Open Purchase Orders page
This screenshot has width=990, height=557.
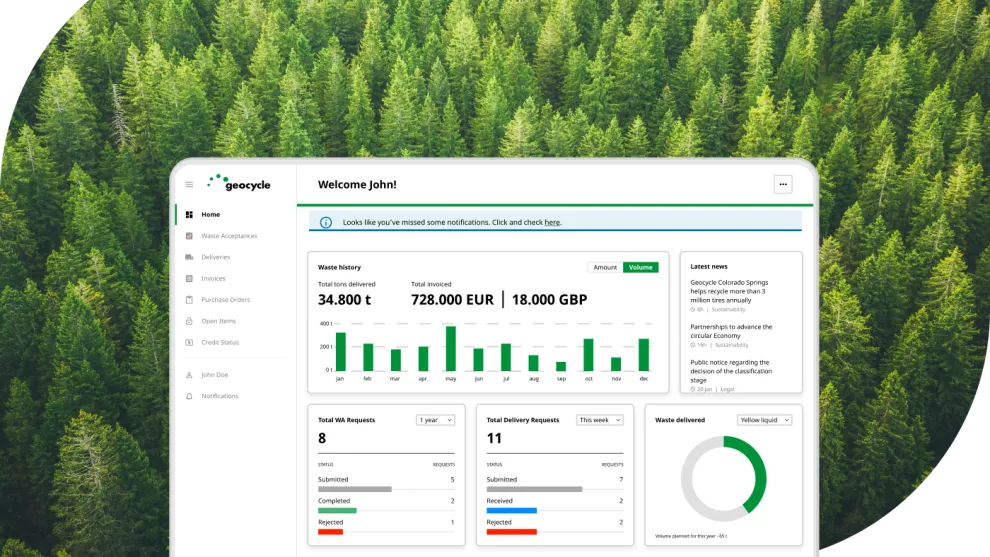[225, 300]
